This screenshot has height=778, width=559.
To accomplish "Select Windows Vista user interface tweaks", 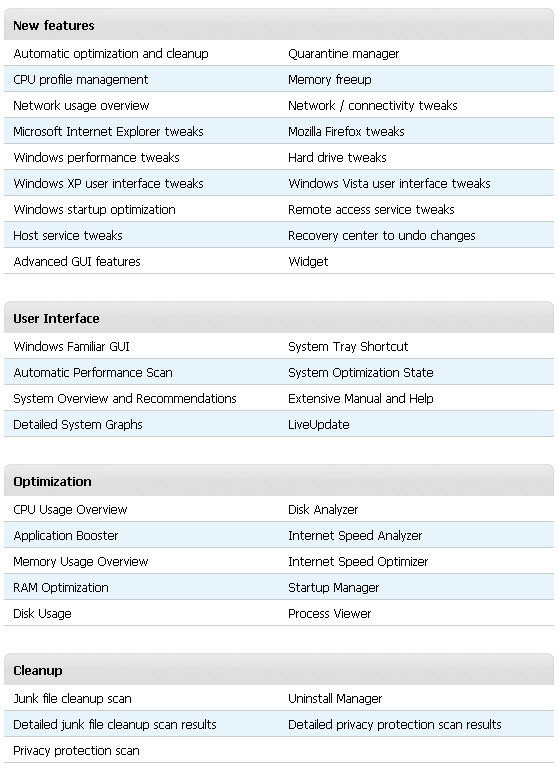I will pos(389,184).
